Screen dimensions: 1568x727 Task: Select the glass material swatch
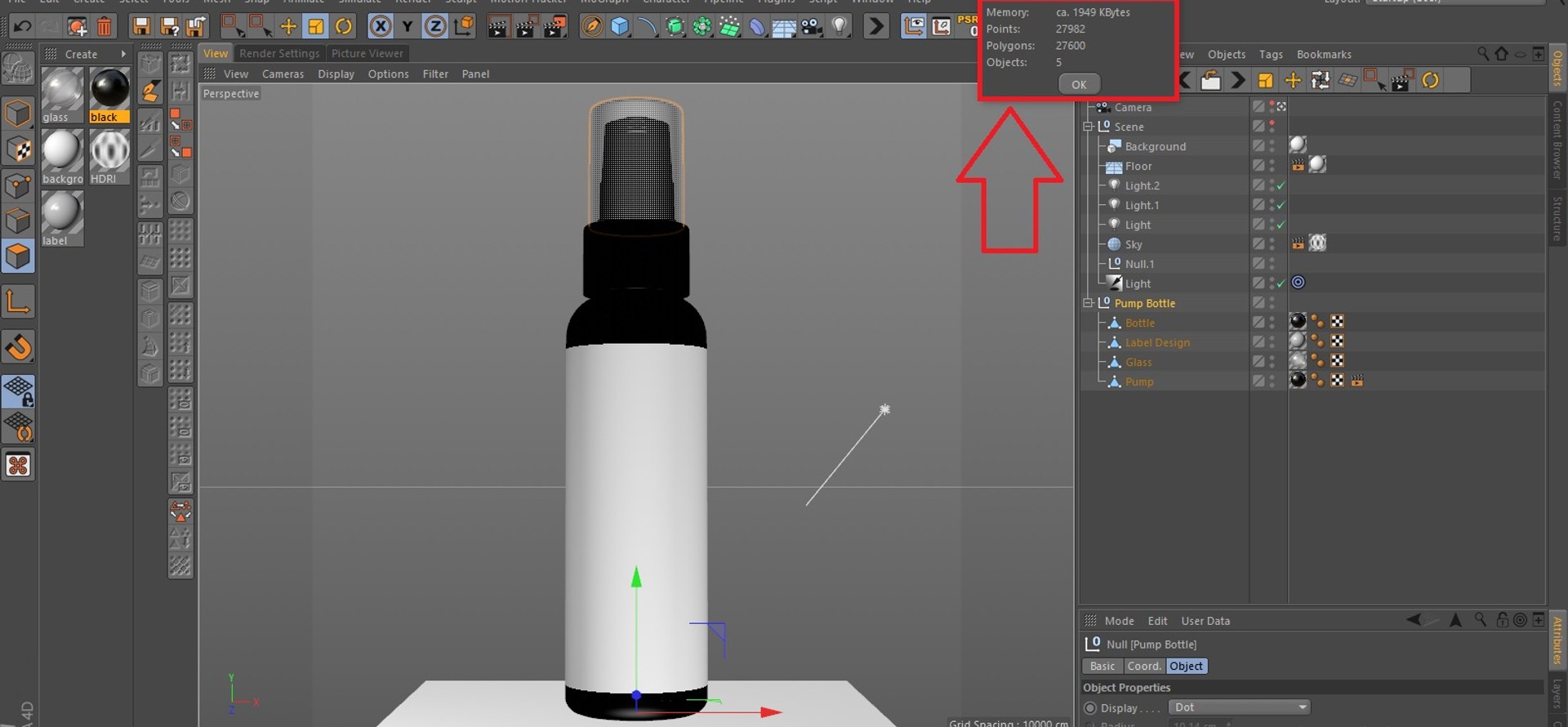(62, 96)
